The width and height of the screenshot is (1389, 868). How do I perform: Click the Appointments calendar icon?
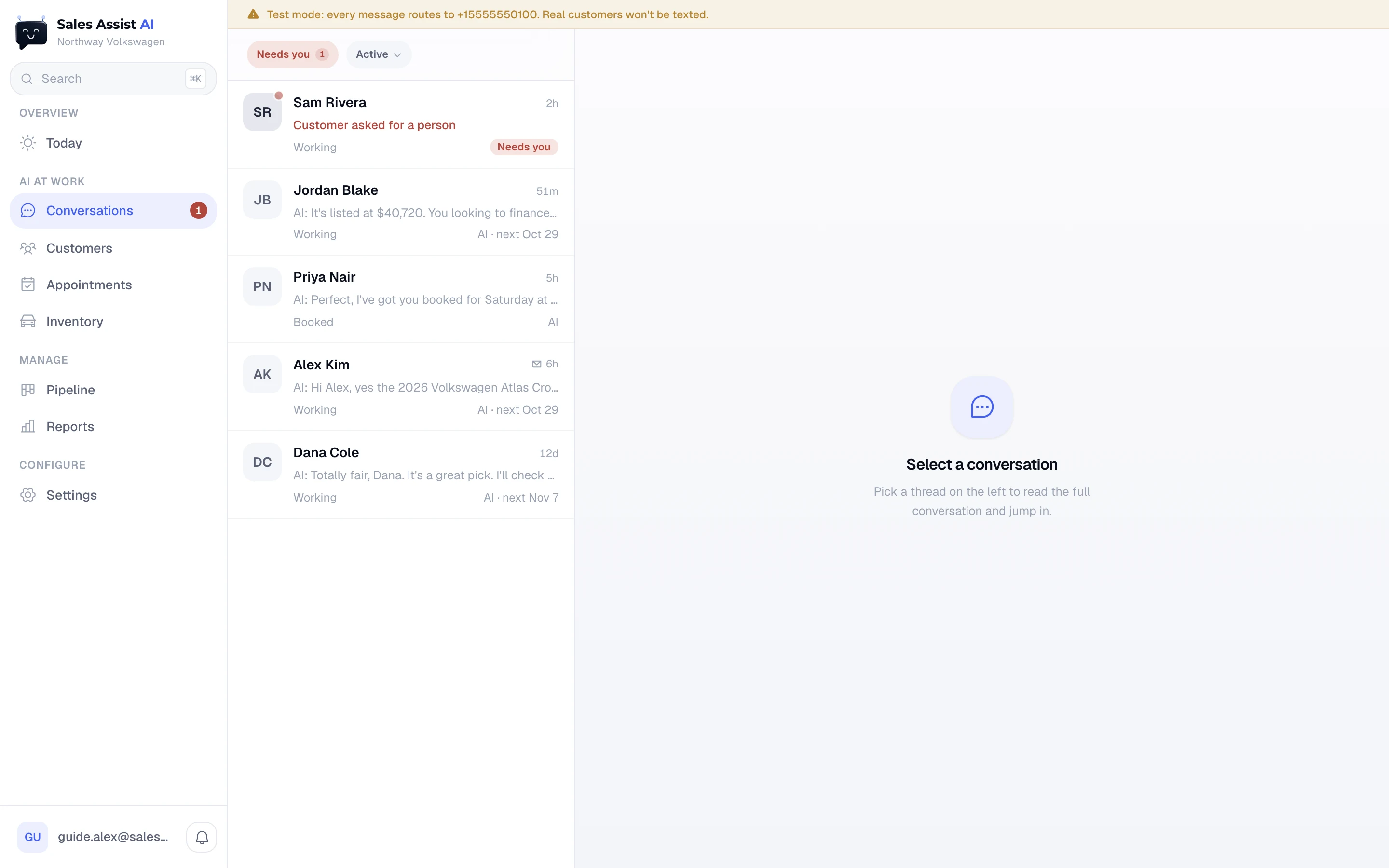click(x=28, y=285)
